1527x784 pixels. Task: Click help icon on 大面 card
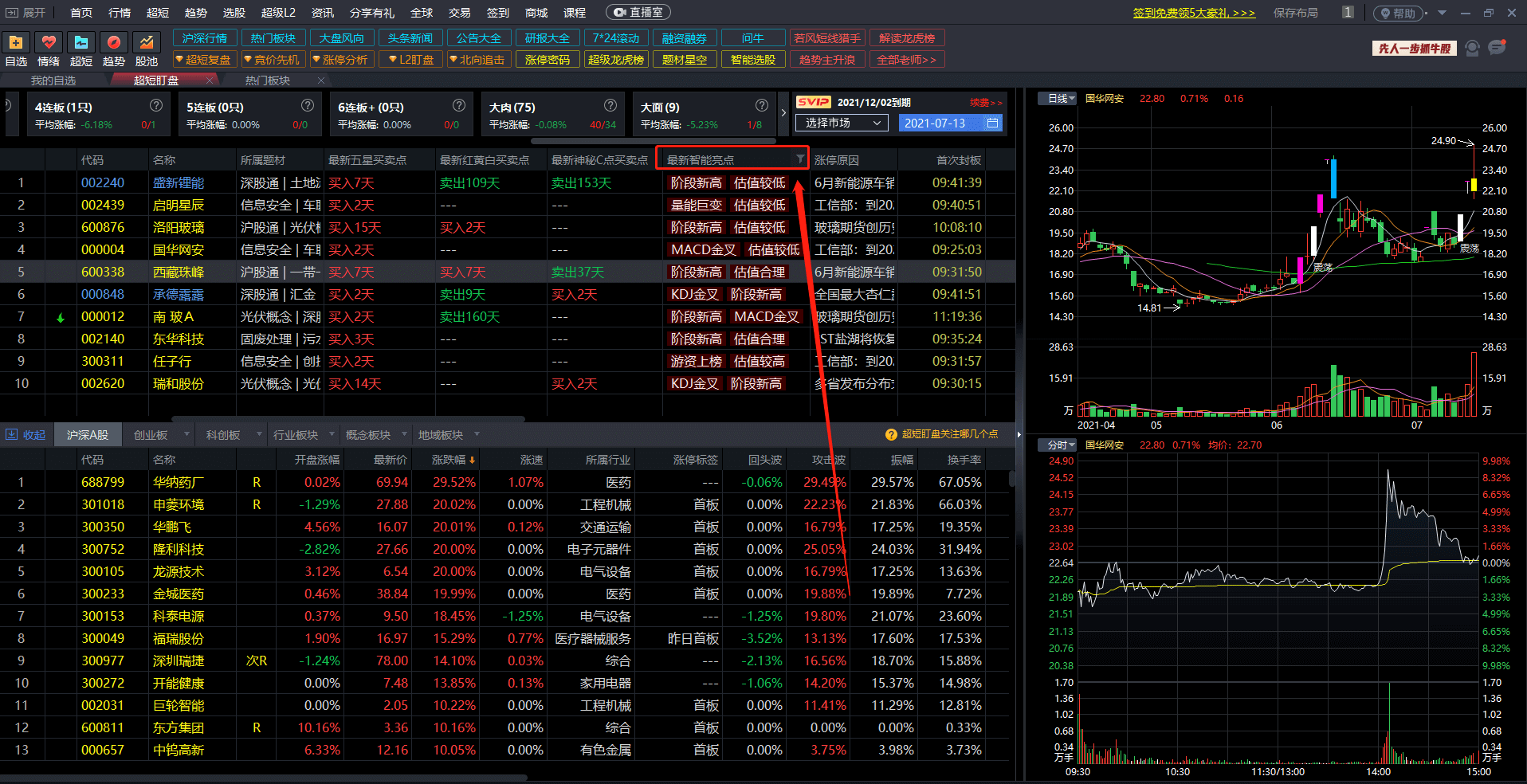tap(762, 105)
